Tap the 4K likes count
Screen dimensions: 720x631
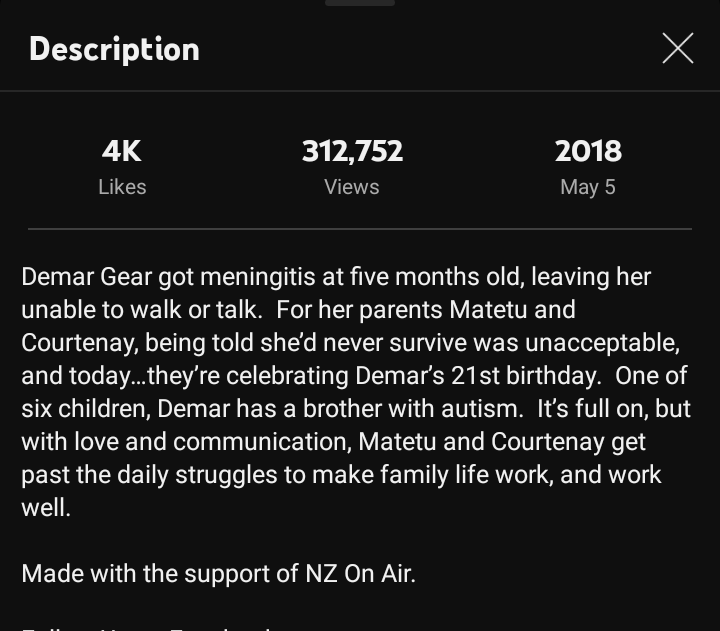(x=122, y=151)
